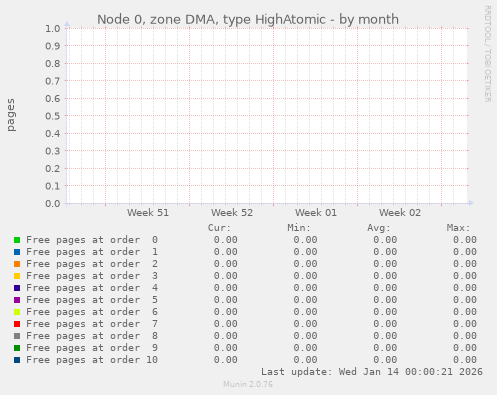Select 'Free pages at order 1' label
The image size is (497, 395).
pyautogui.click(x=92, y=252)
